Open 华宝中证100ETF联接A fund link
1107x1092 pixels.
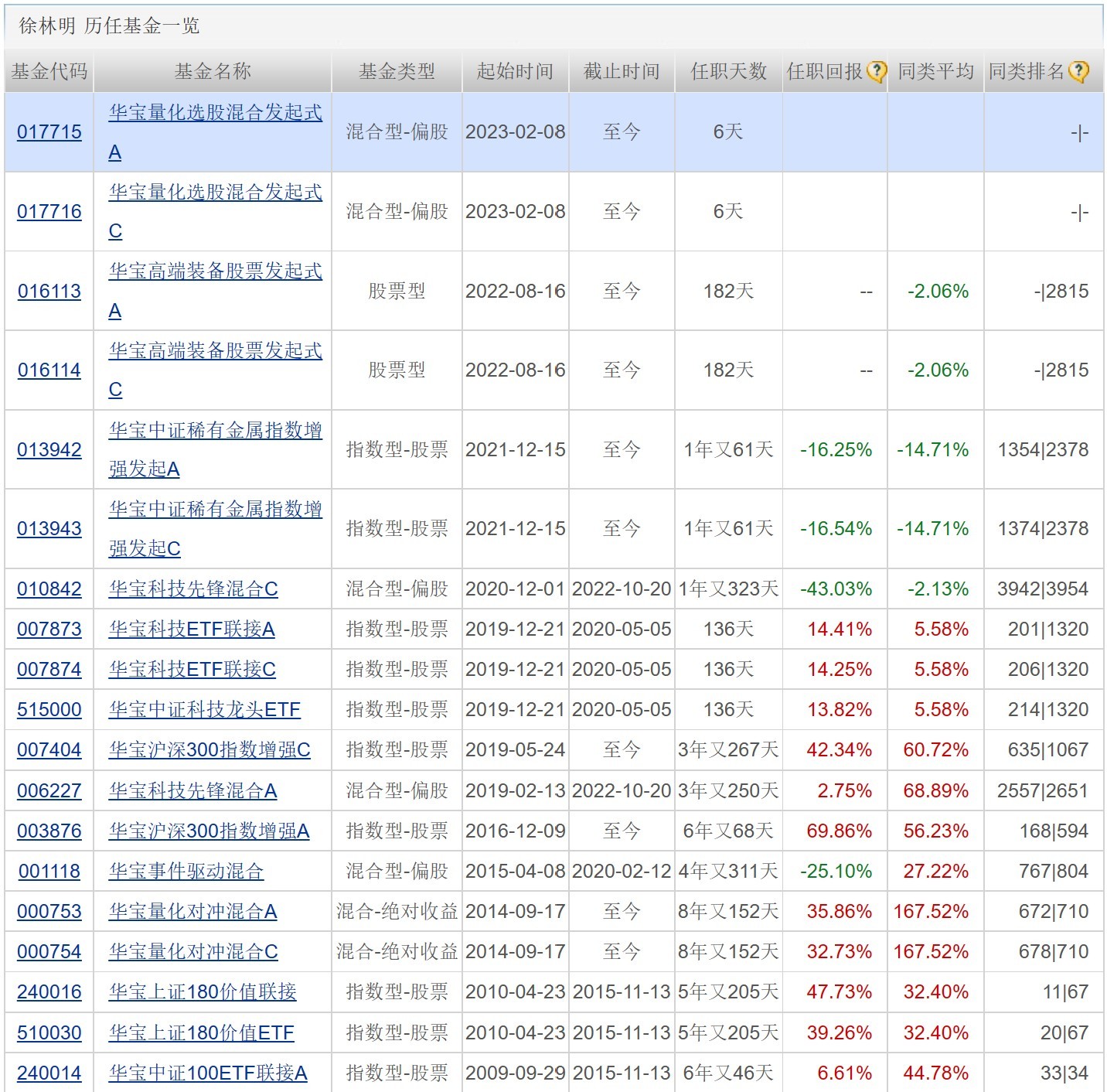(x=208, y=1073)
